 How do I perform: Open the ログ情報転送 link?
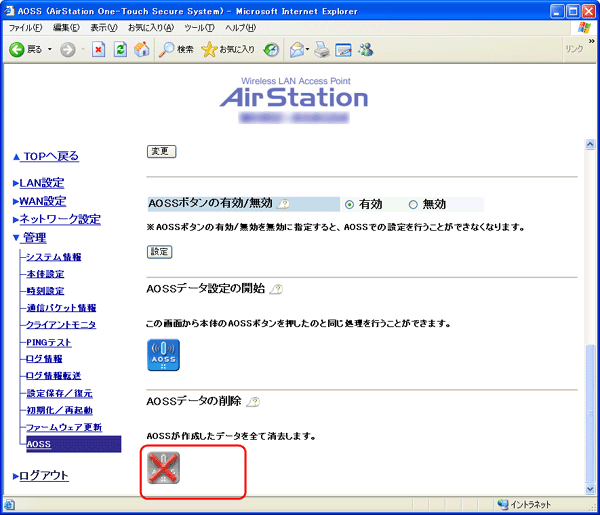pos(54,376)
